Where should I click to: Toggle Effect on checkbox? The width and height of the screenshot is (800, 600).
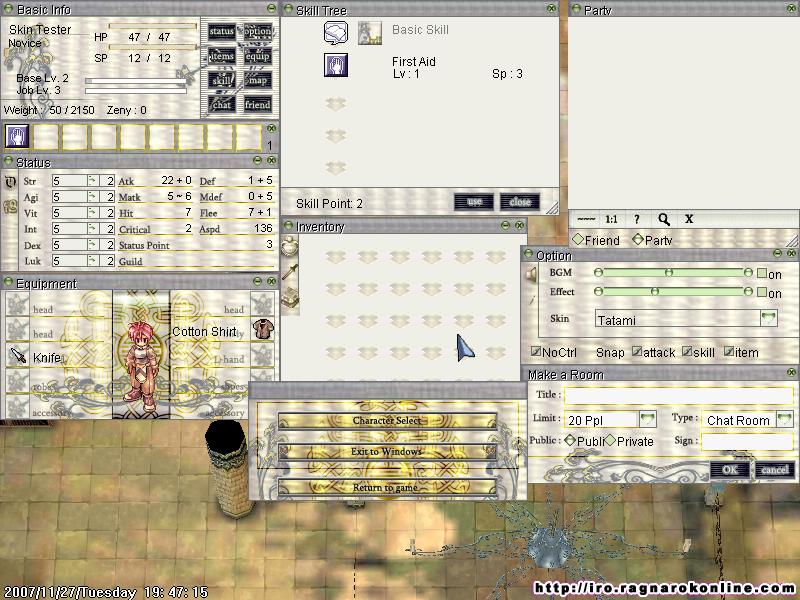click(762, 292)
